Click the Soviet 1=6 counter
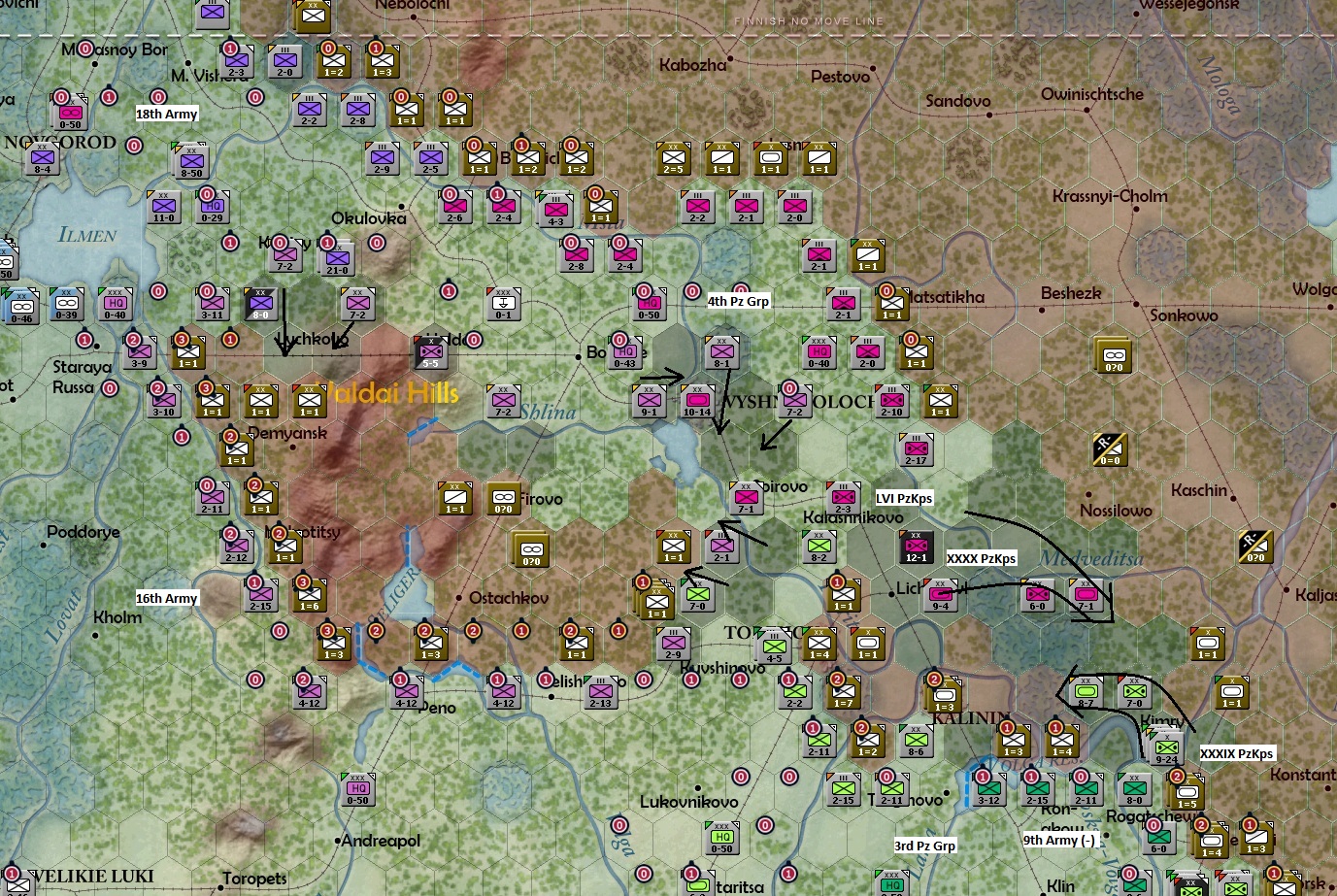1337x896 pixels. [x=309, y=595]
